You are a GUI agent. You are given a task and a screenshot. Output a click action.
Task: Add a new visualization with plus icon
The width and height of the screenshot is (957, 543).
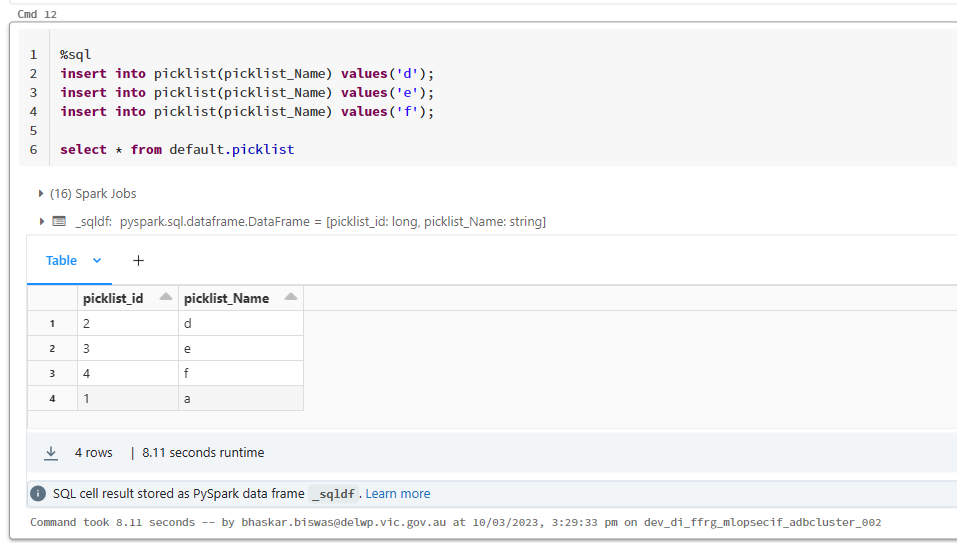point(138,261)
